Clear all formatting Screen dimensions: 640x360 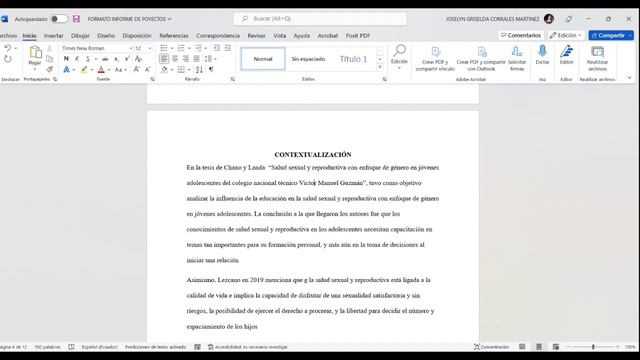(138, 59)
